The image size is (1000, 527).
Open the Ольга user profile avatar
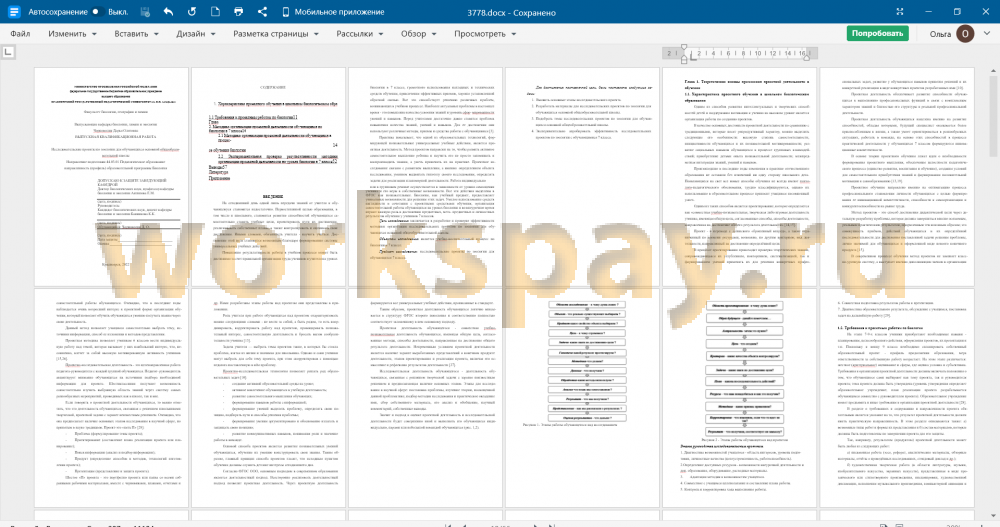pyautogui.click(x=965, y=34)
